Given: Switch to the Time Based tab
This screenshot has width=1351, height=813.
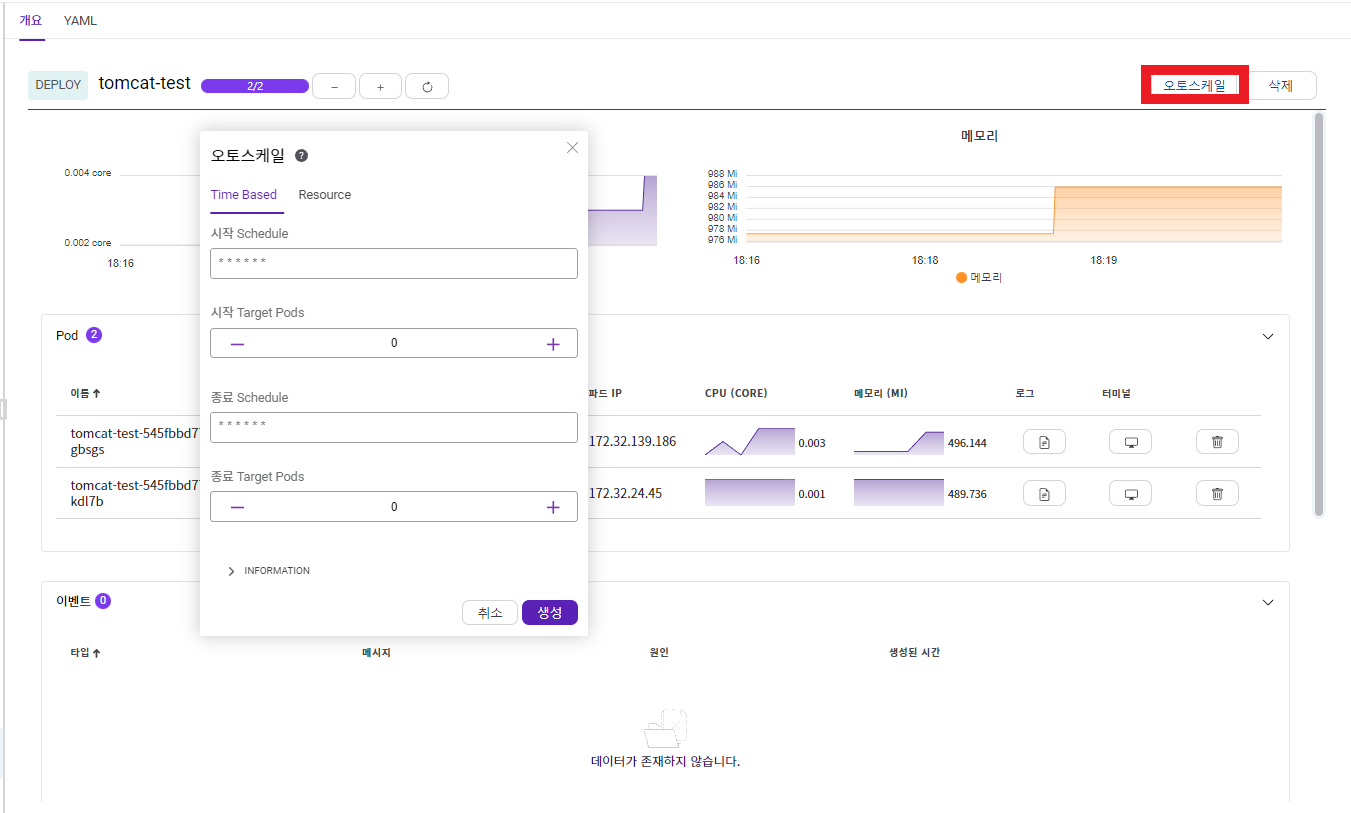Looking at the screenshot, I should 244,195.
